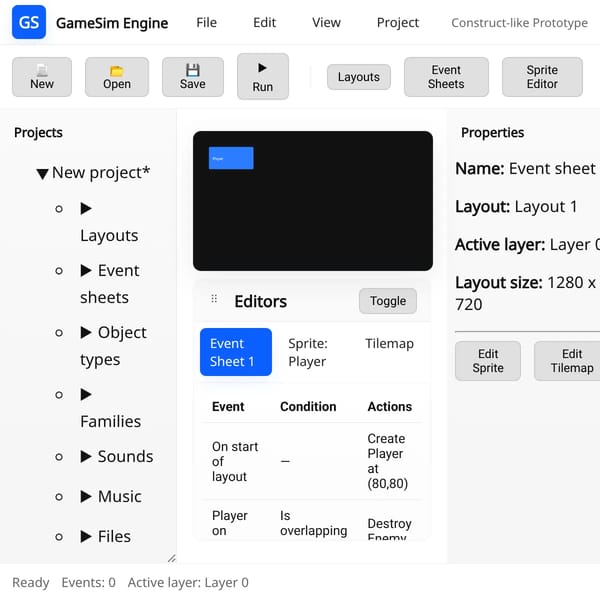Image resolution: width=600 pixels, height=600 pixels.
Task: Select the 'On start of layout' event cell
Action: (x=235, y=461)
